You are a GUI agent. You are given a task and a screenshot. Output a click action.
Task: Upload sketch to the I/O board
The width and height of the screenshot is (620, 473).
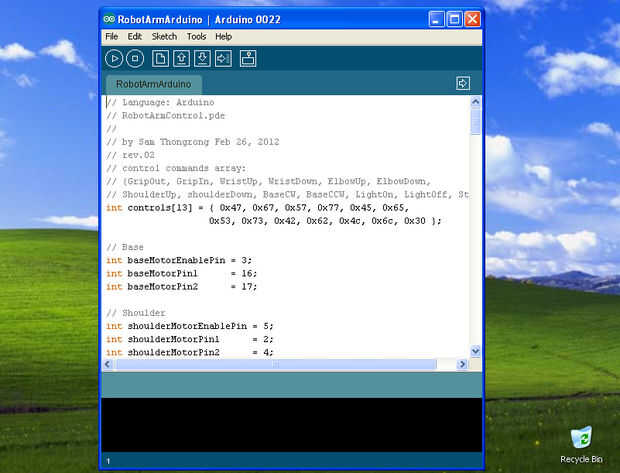pos(223,59)
